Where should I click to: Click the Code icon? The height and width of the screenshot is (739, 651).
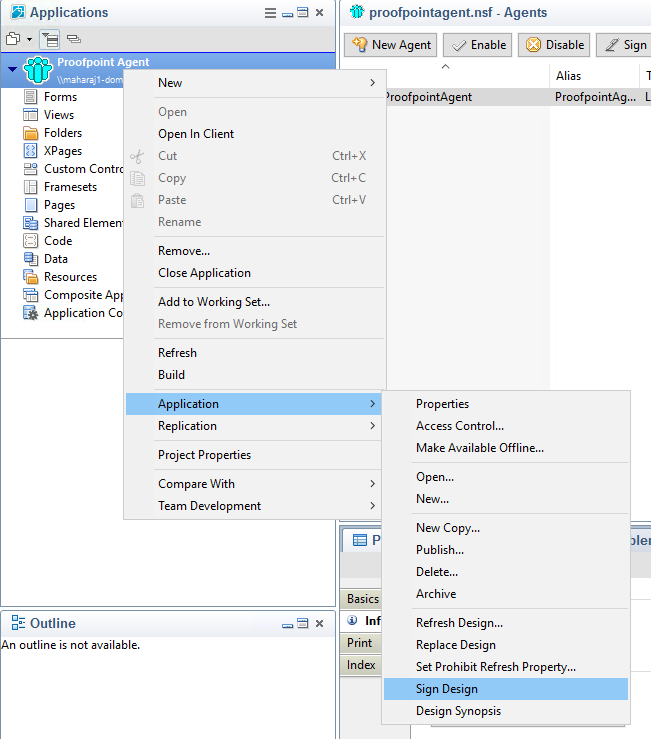pyautogui.click(x=30, y=241)
